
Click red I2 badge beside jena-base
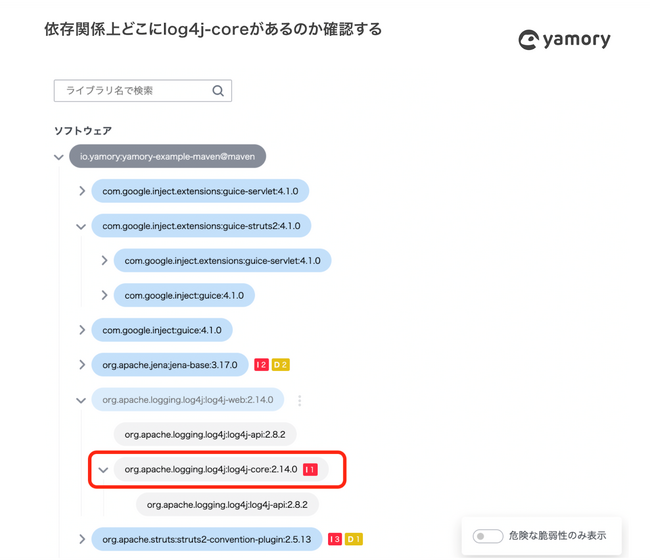[261, 365]
